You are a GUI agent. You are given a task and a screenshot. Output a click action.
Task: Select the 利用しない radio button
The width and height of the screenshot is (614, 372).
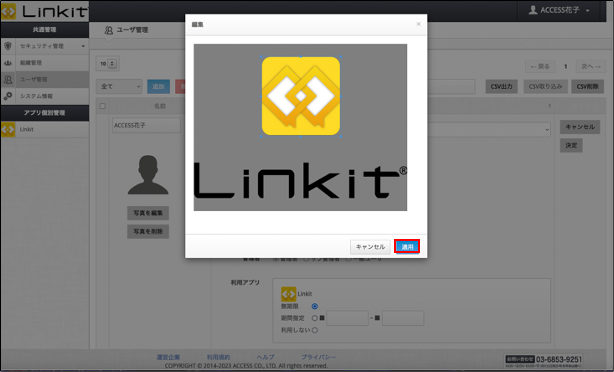314,330
